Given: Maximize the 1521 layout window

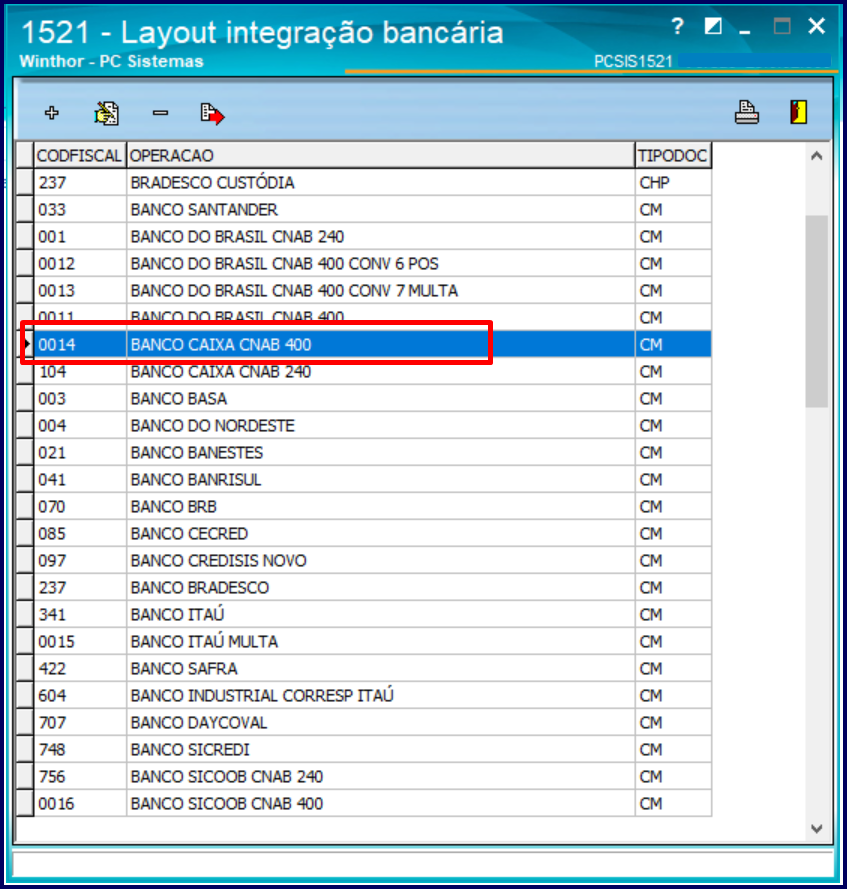Looking at the screenshot, I should pyautogui.click(x=782, y=26).
